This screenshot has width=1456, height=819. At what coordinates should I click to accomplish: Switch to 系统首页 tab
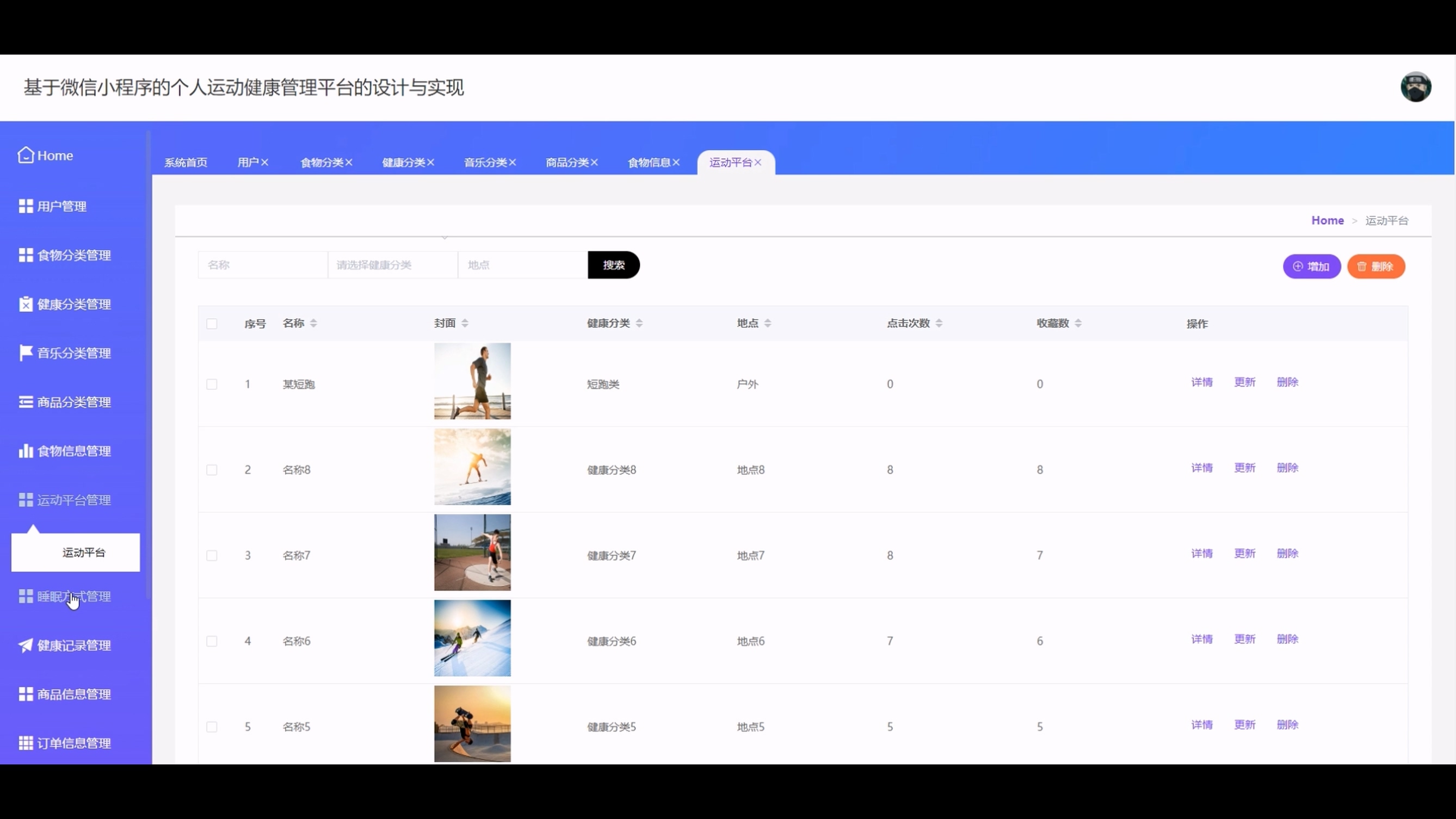click(x=186, y=162)
